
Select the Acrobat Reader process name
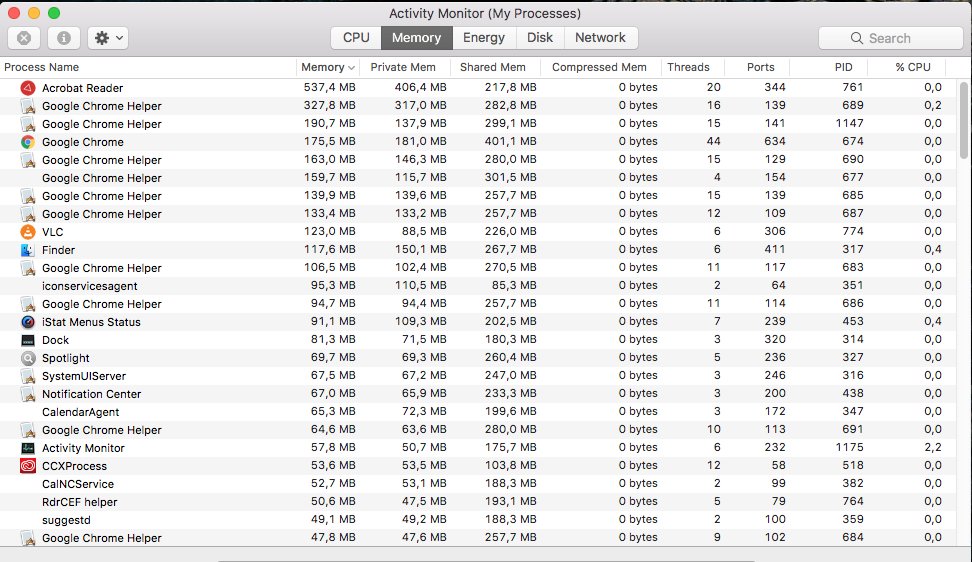click(82, 88)
